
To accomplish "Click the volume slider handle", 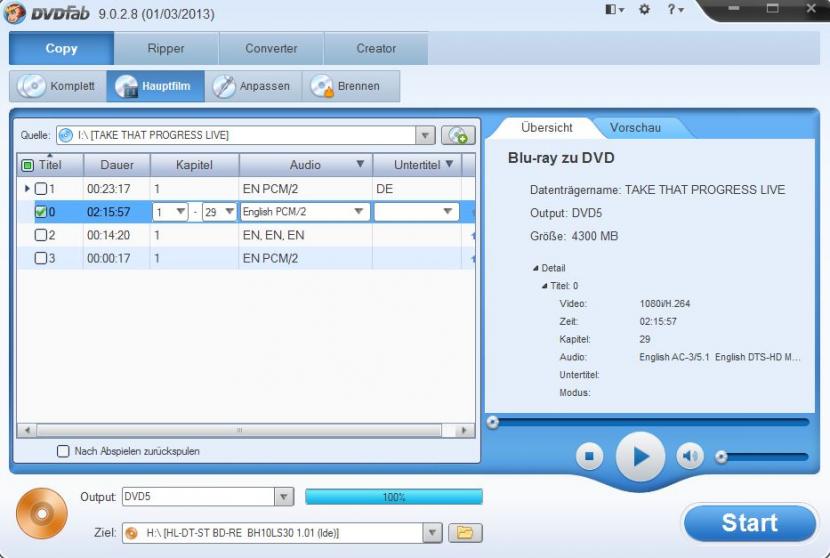I will (721, 457).
